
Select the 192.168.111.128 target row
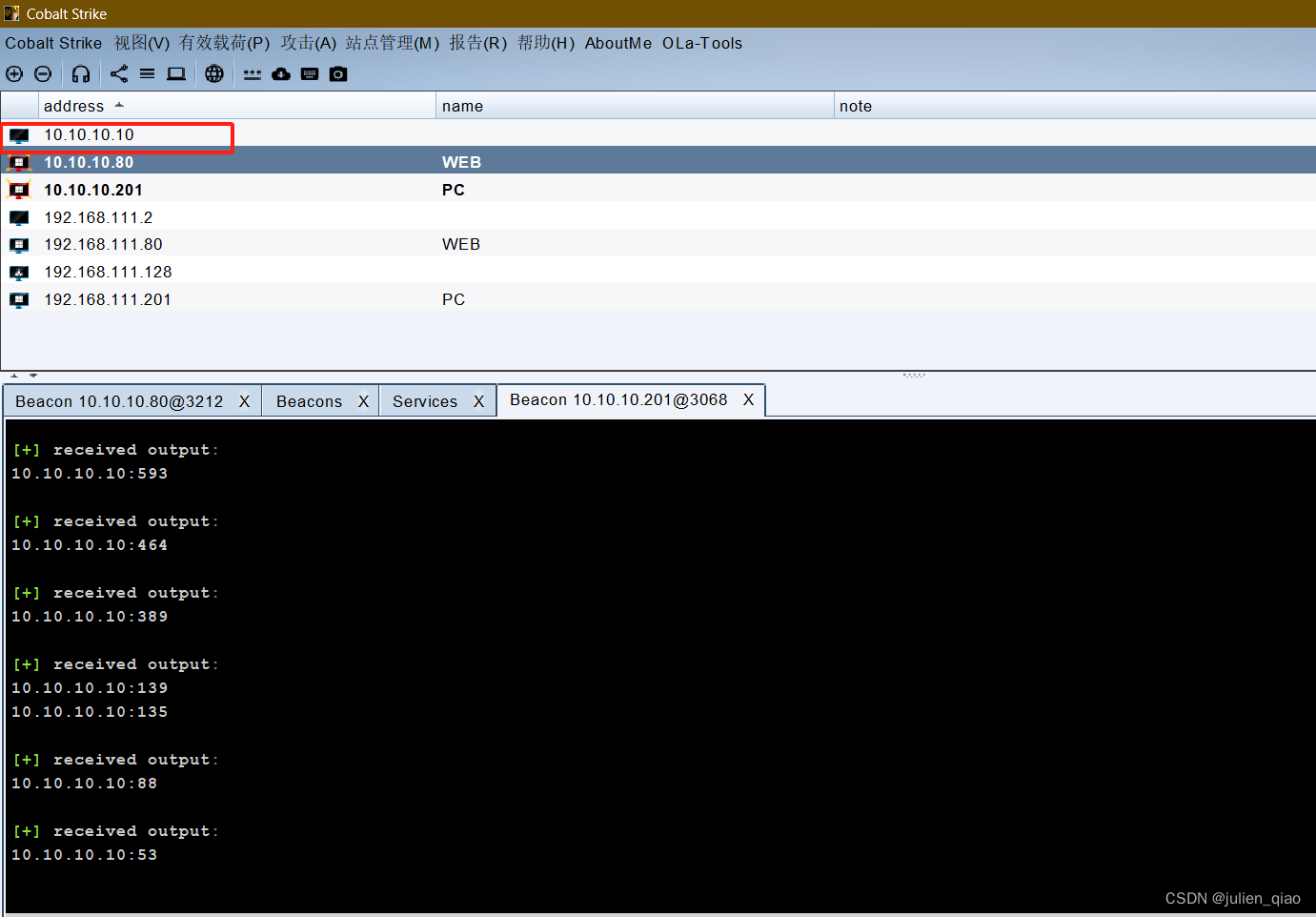pyautogui.click(x=658, y=273)
